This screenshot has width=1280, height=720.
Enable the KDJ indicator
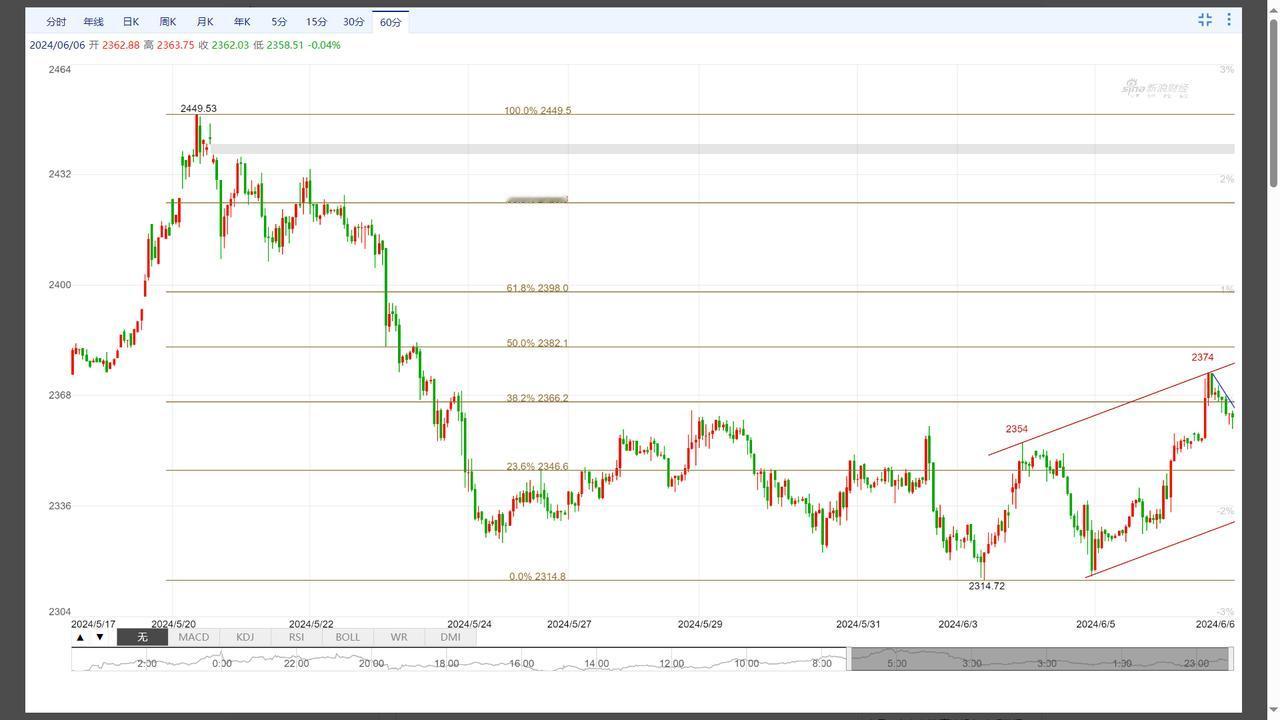click(245, 637)
